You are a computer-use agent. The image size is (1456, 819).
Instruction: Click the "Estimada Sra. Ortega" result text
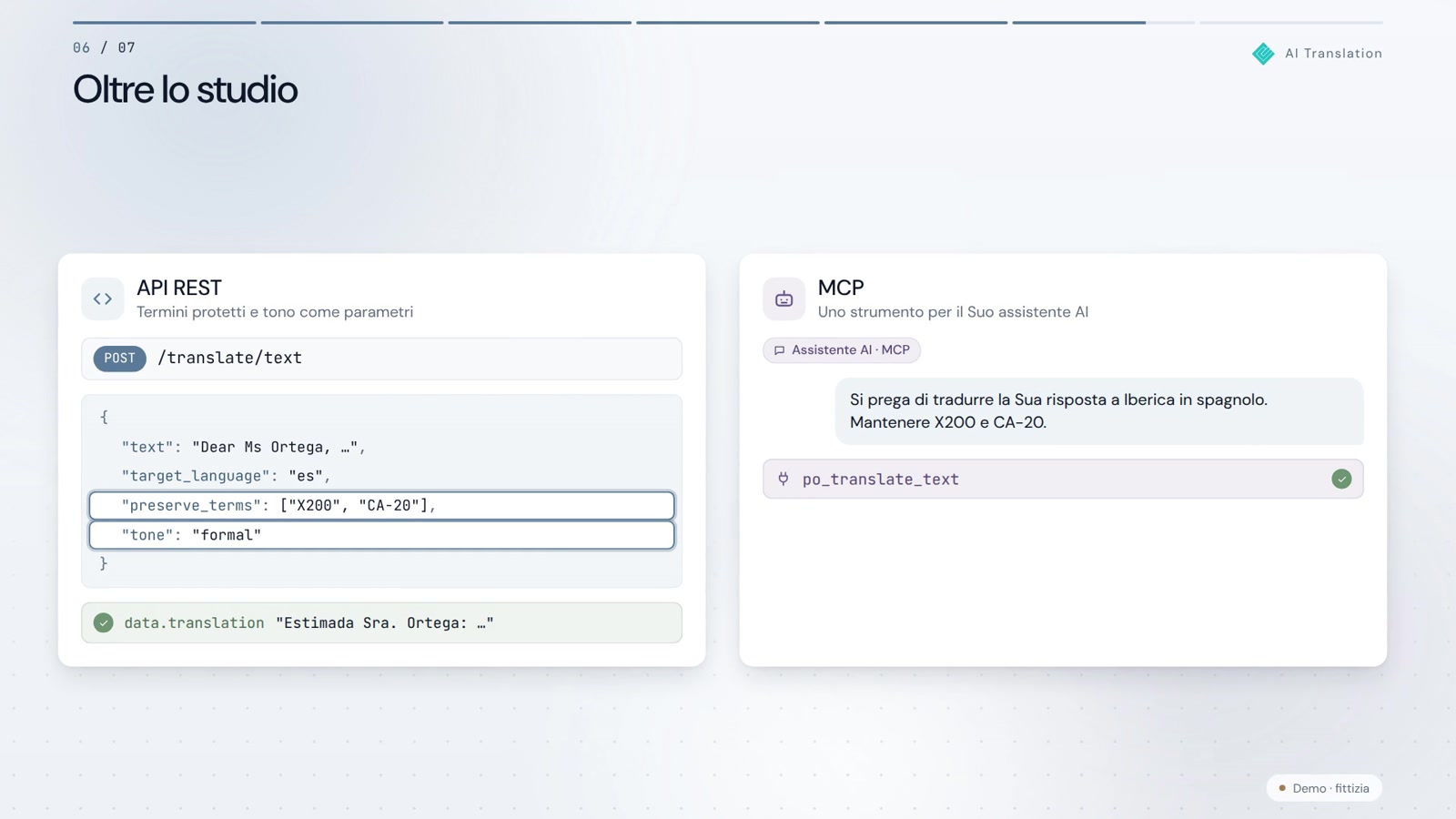385,623
